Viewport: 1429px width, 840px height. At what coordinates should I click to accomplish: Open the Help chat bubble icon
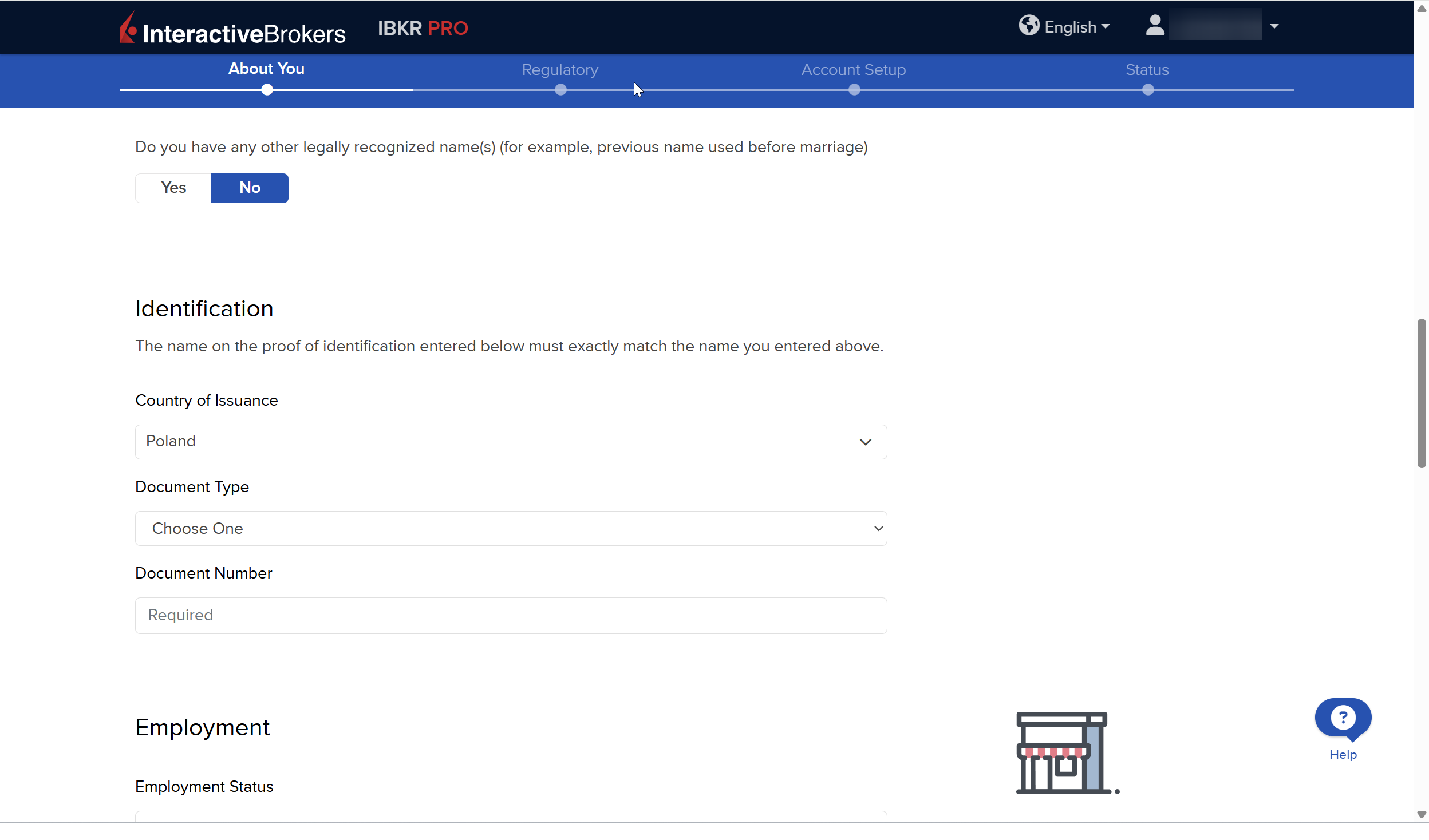pyautogui.click(x=1343, y=718)
